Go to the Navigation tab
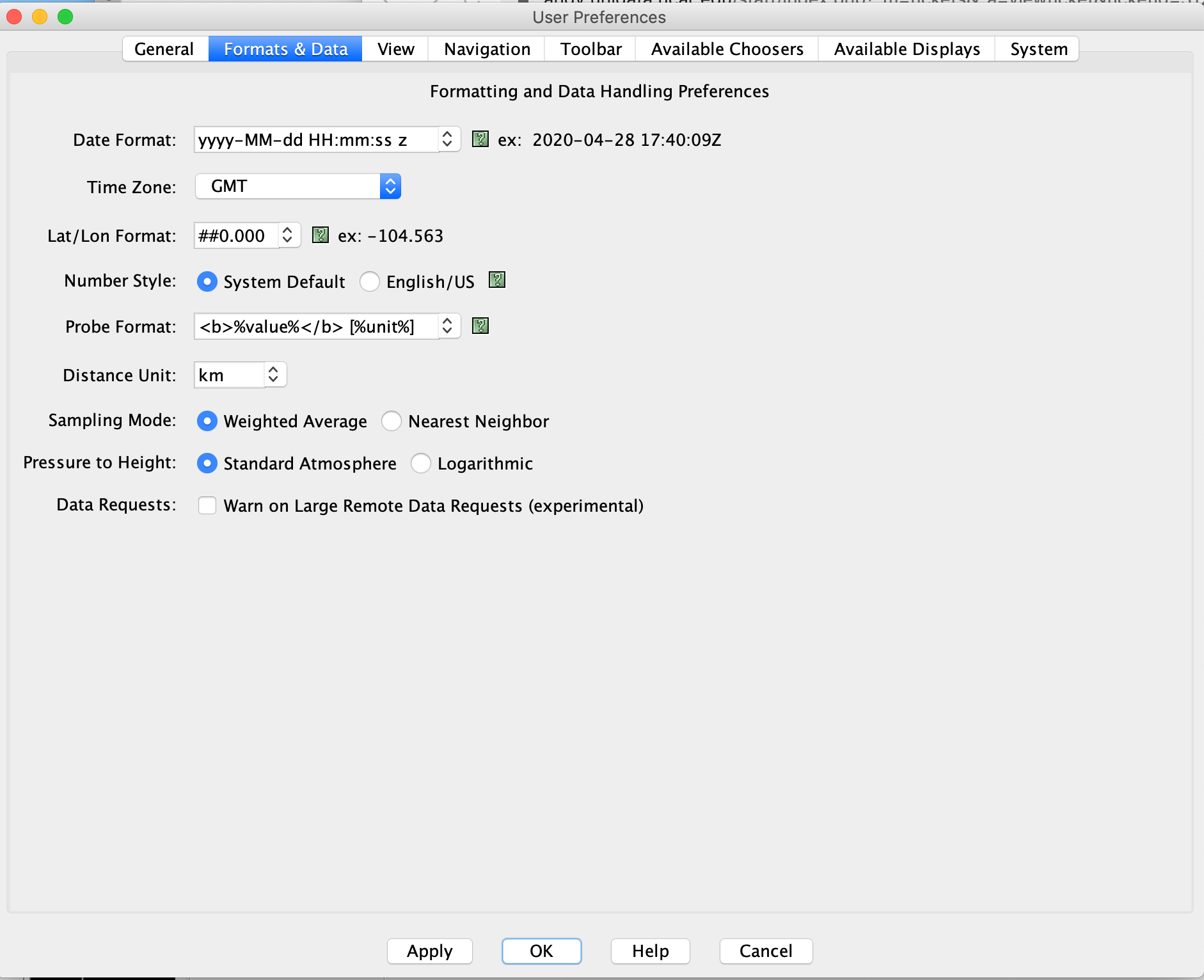The height and width of the screenshot is (980, 1204). [x=487, y=49]
